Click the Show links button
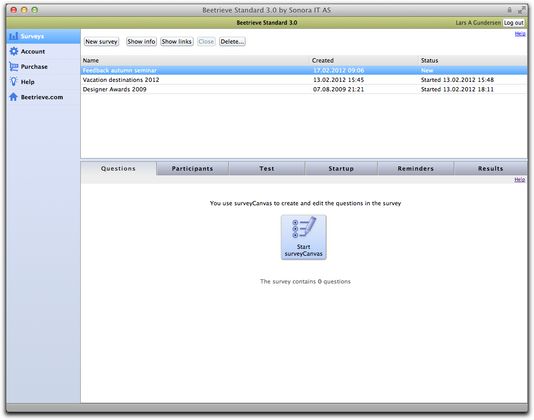Viewport: 534px width, 420px height. (177, 42)
